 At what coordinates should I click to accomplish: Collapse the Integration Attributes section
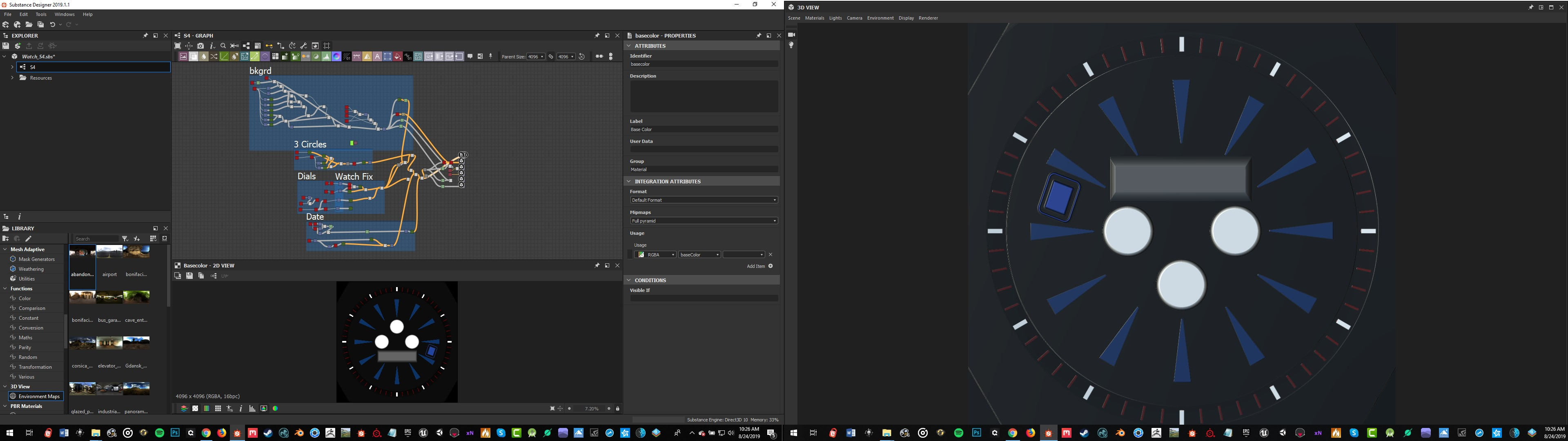(629, 182)
